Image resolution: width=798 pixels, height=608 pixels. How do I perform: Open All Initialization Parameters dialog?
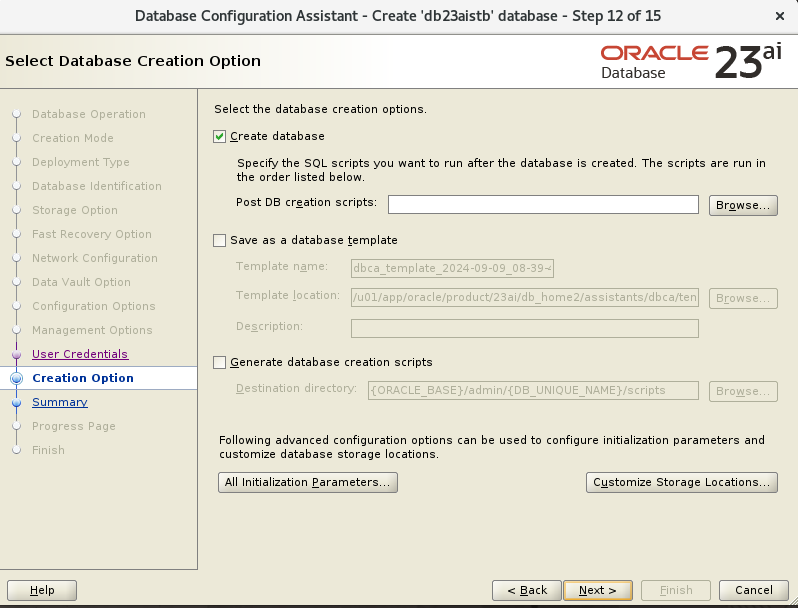(308, 482)
